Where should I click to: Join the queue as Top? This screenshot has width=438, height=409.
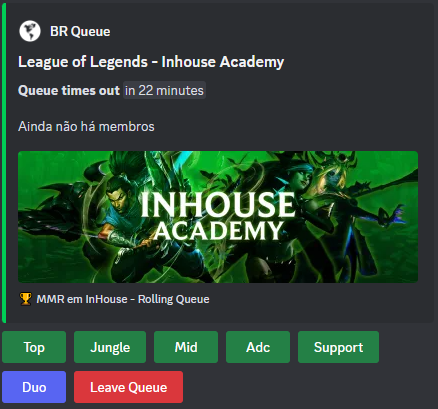[x=34, y=347]
